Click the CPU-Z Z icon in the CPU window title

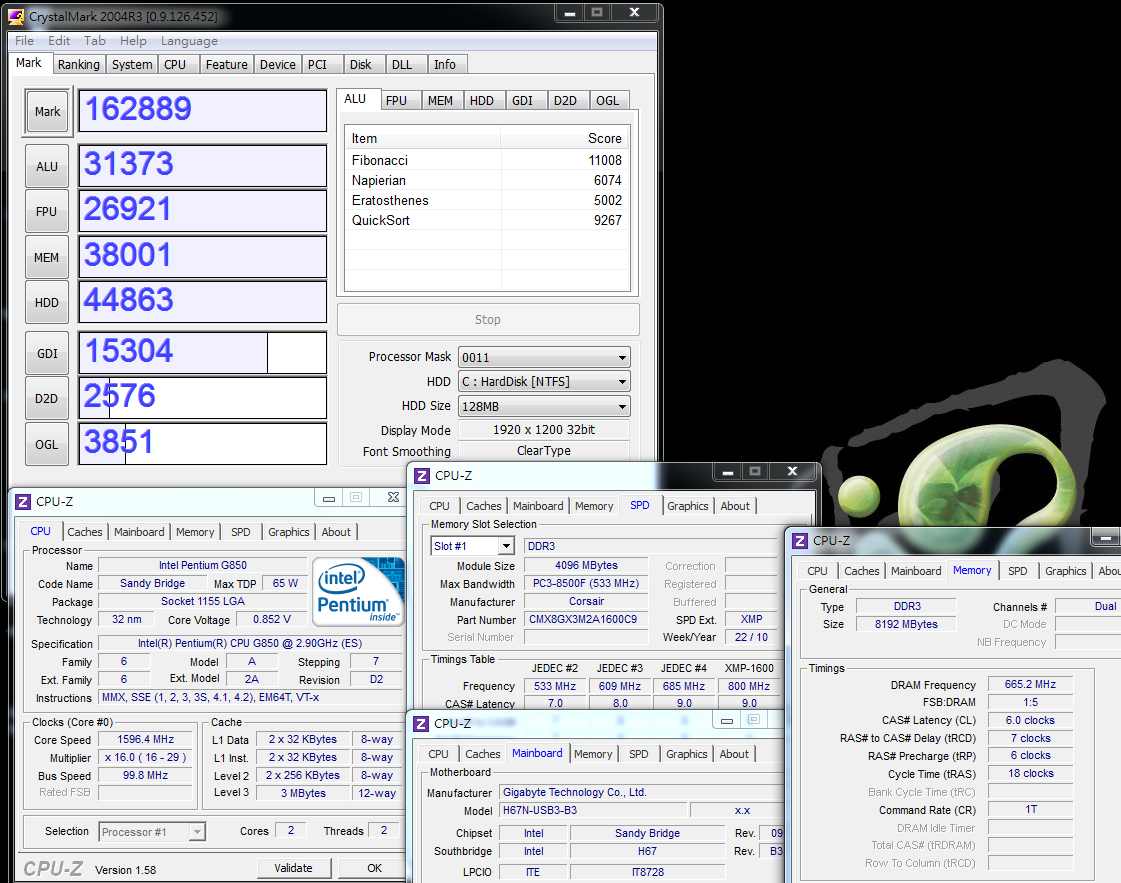tap(23, 502)
